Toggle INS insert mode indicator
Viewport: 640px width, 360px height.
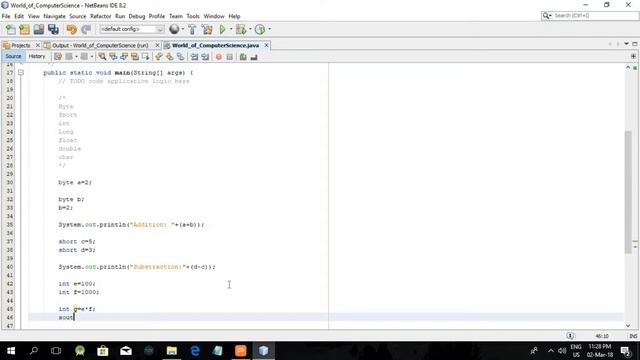633,336
